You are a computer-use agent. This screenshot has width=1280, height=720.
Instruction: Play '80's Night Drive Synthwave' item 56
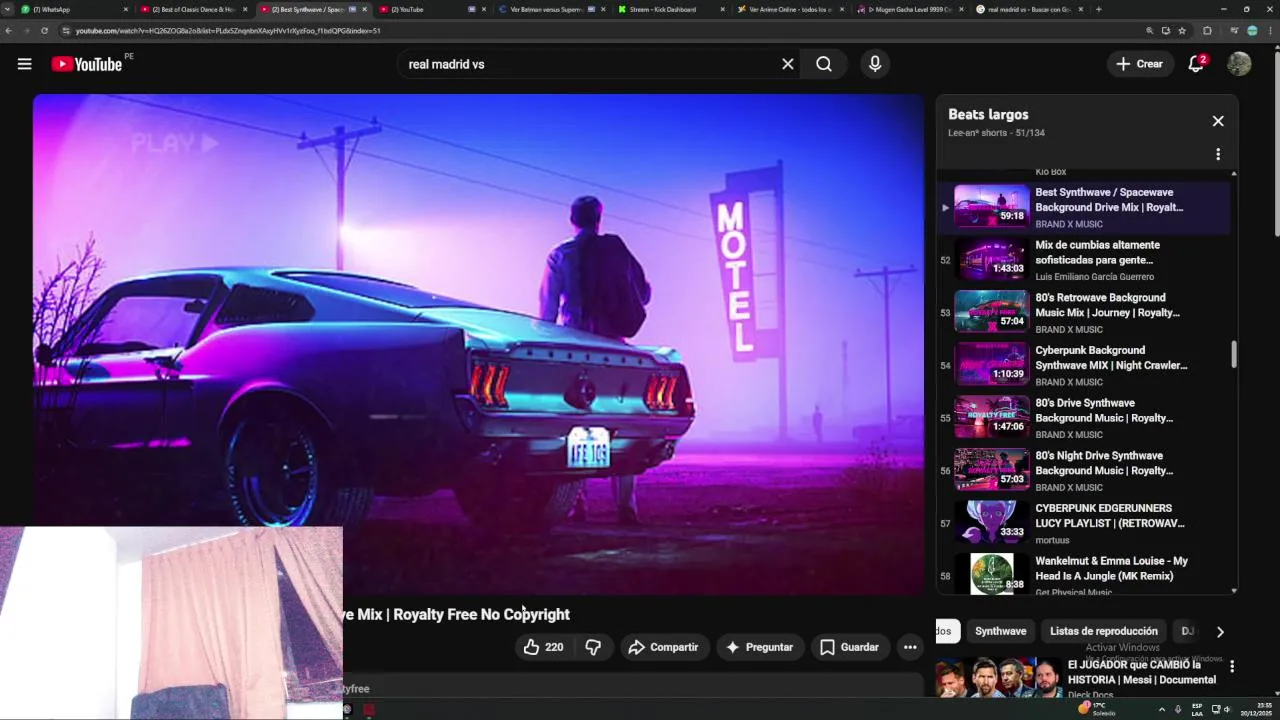click(1085, 471)
